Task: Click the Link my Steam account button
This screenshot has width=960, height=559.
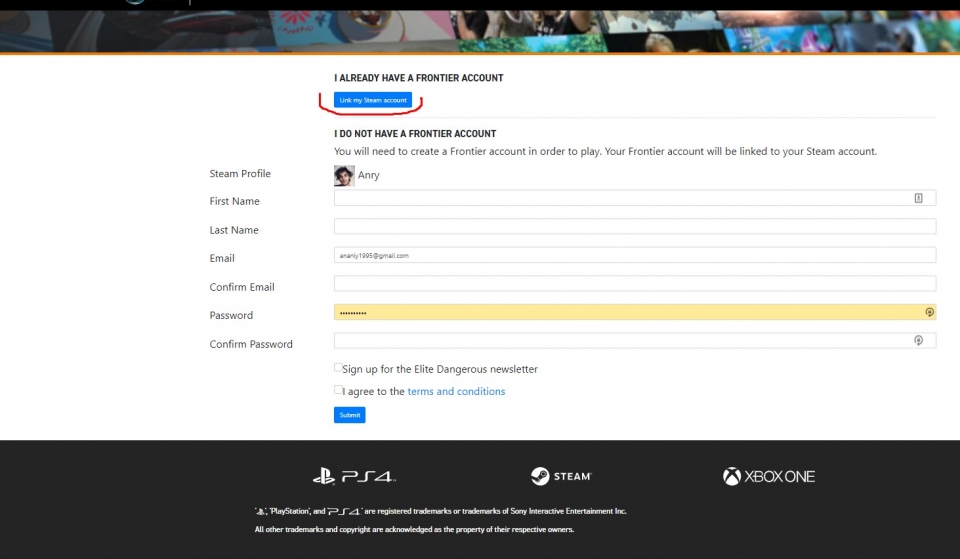Action: click(372, 100)
